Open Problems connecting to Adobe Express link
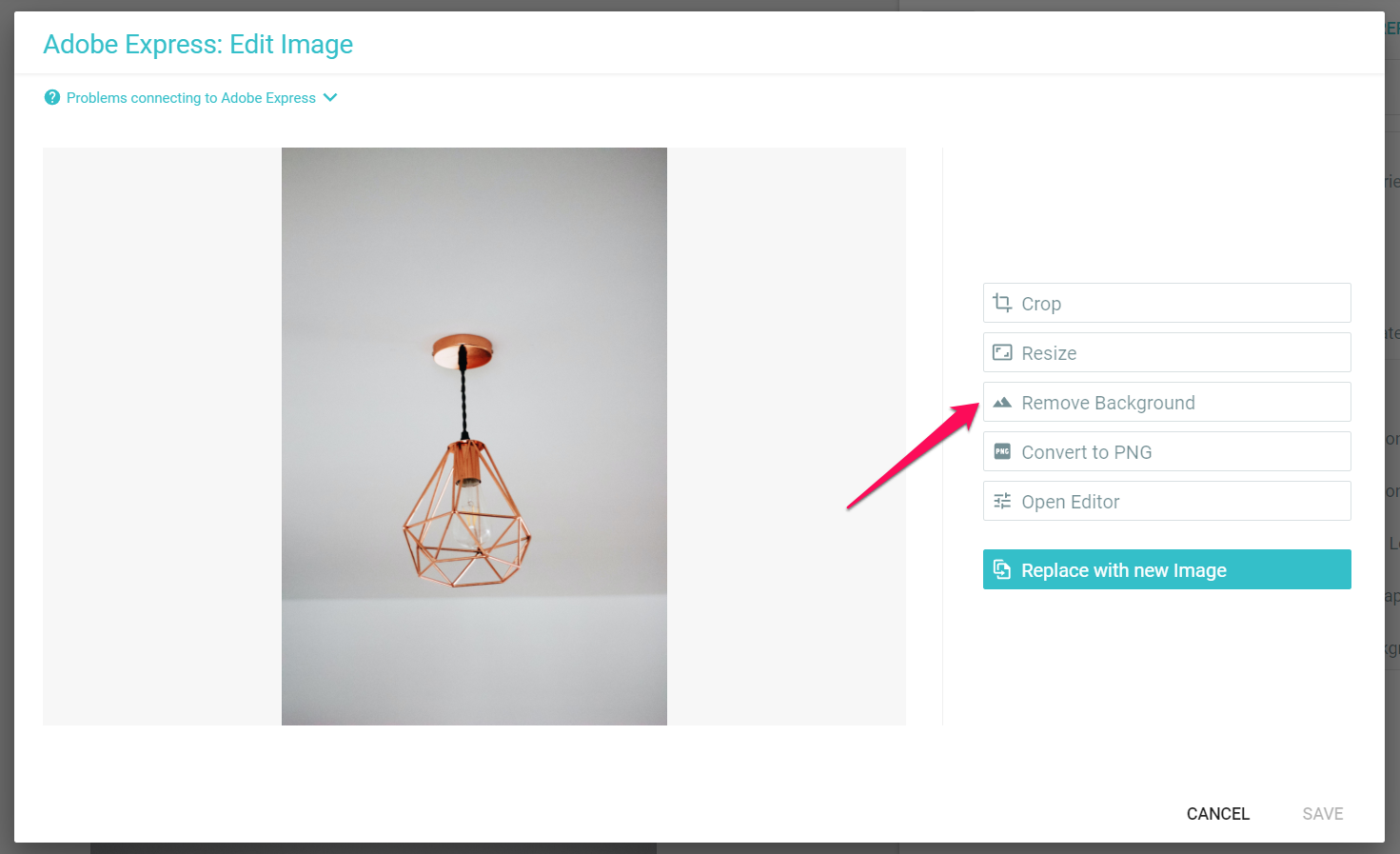1400x854 pixels. click(x=190, y=98)
